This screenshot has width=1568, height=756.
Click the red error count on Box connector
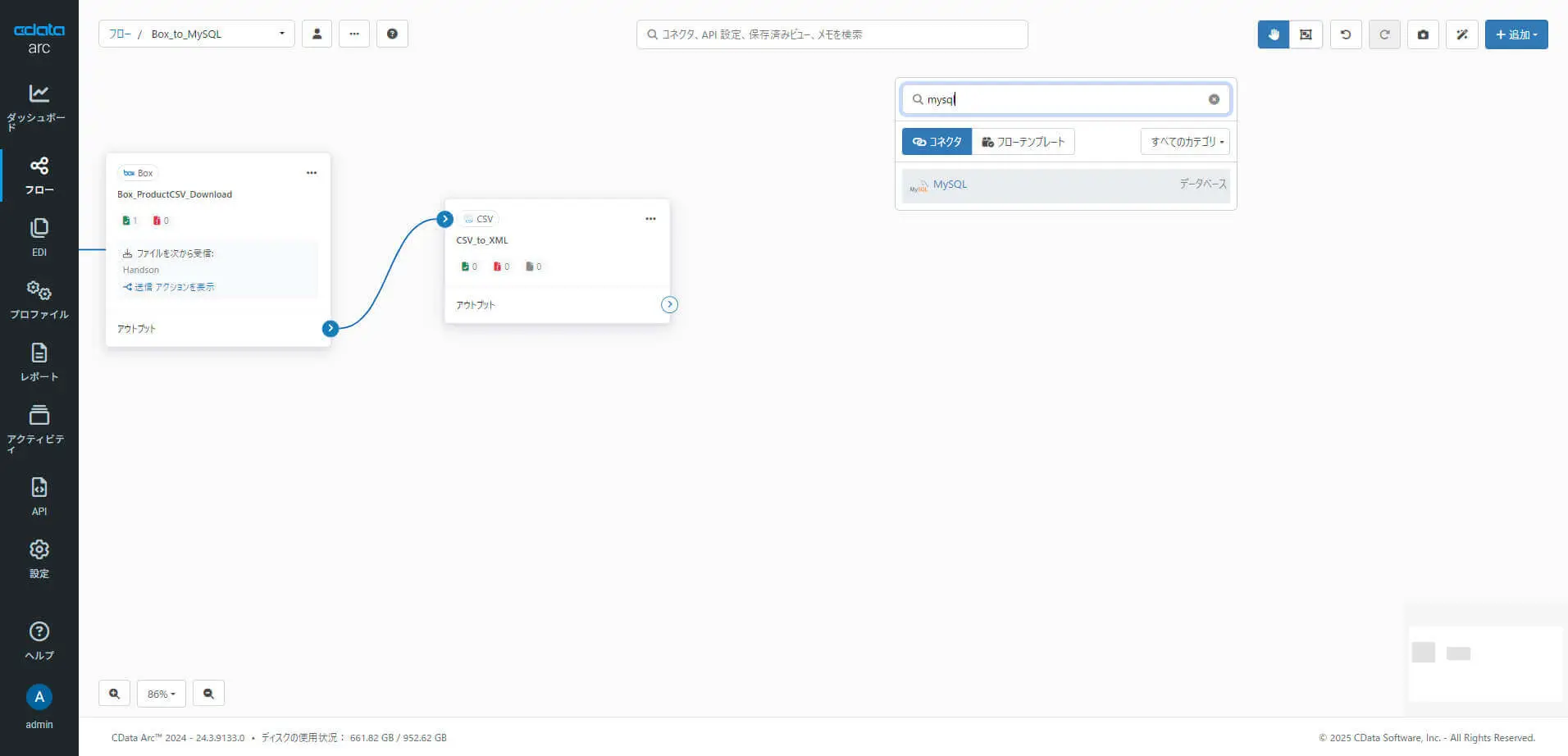click(x=161, y=221)
